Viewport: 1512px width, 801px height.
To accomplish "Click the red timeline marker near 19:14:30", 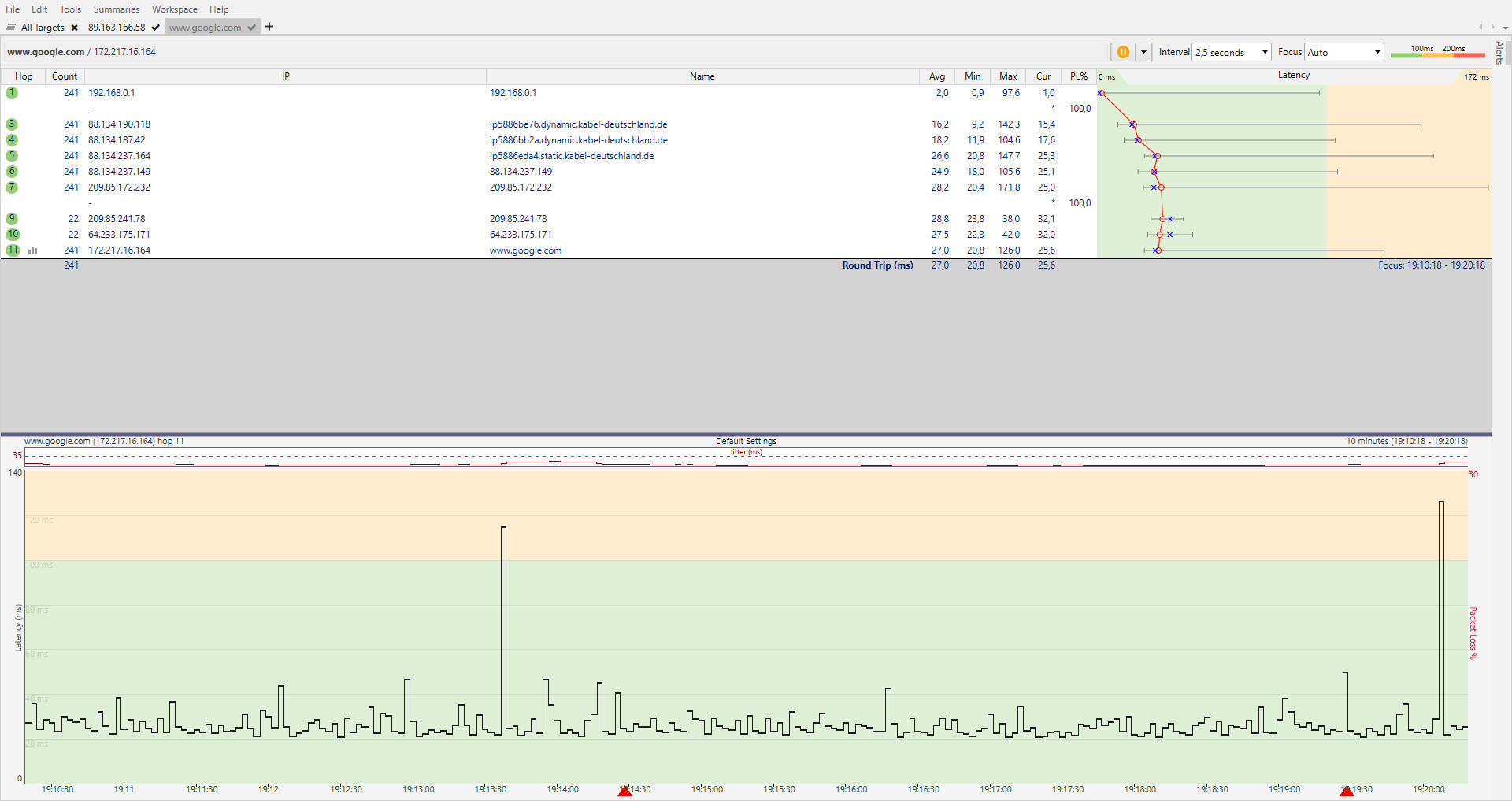I will coord(624,791).
